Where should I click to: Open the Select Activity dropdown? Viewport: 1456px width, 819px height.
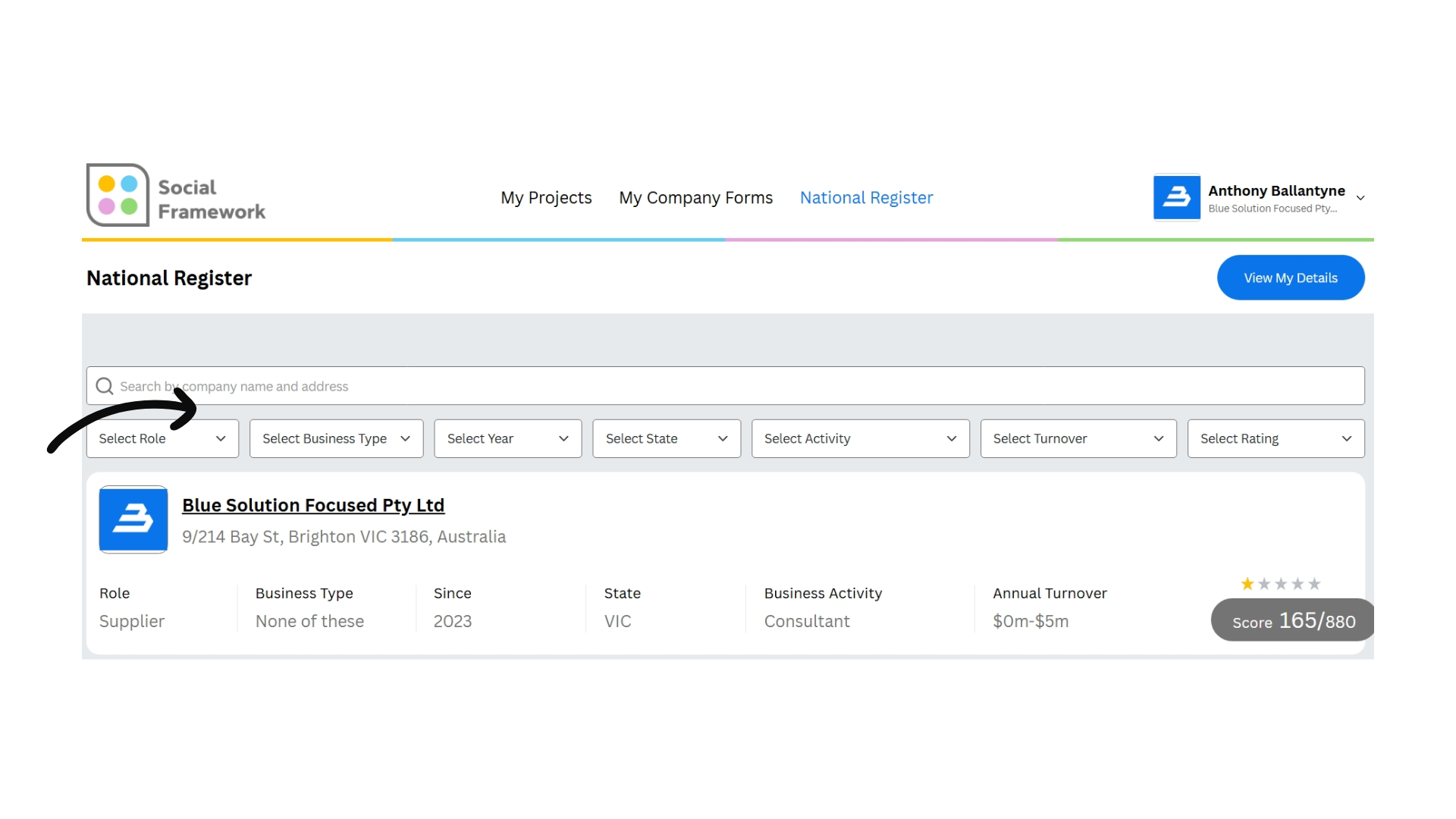pyautogui.click(x=861, y=438)
